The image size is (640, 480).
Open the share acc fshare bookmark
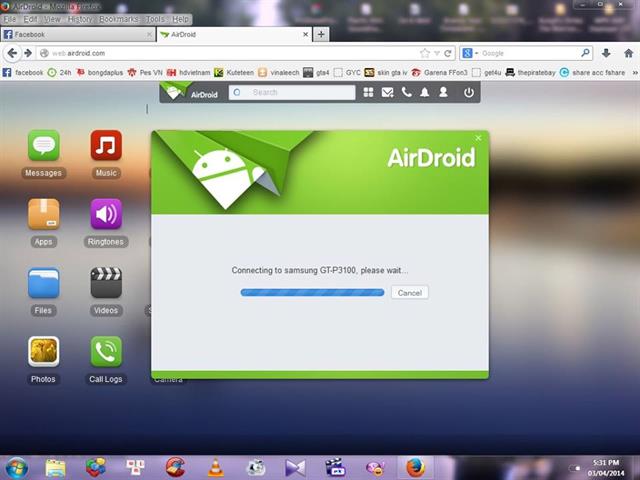pos(593,73)
